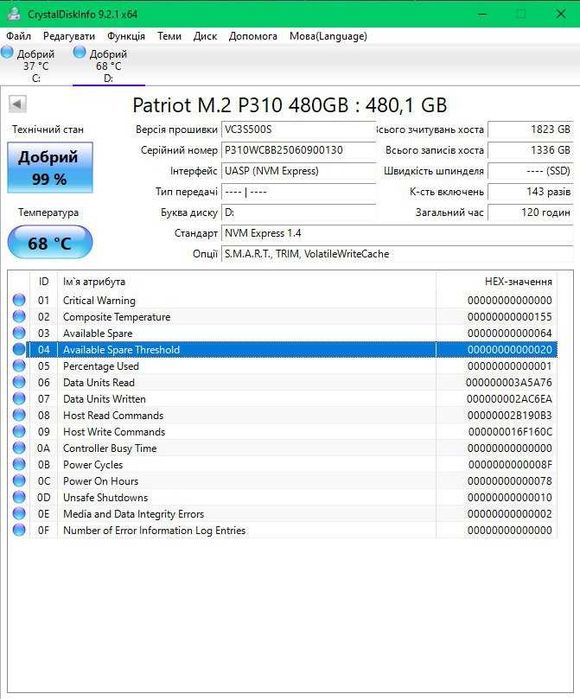The height and width of the screenshot is (699, 580).
Task: Click the power on hours value 120 годин
Action: coord(530,212)
